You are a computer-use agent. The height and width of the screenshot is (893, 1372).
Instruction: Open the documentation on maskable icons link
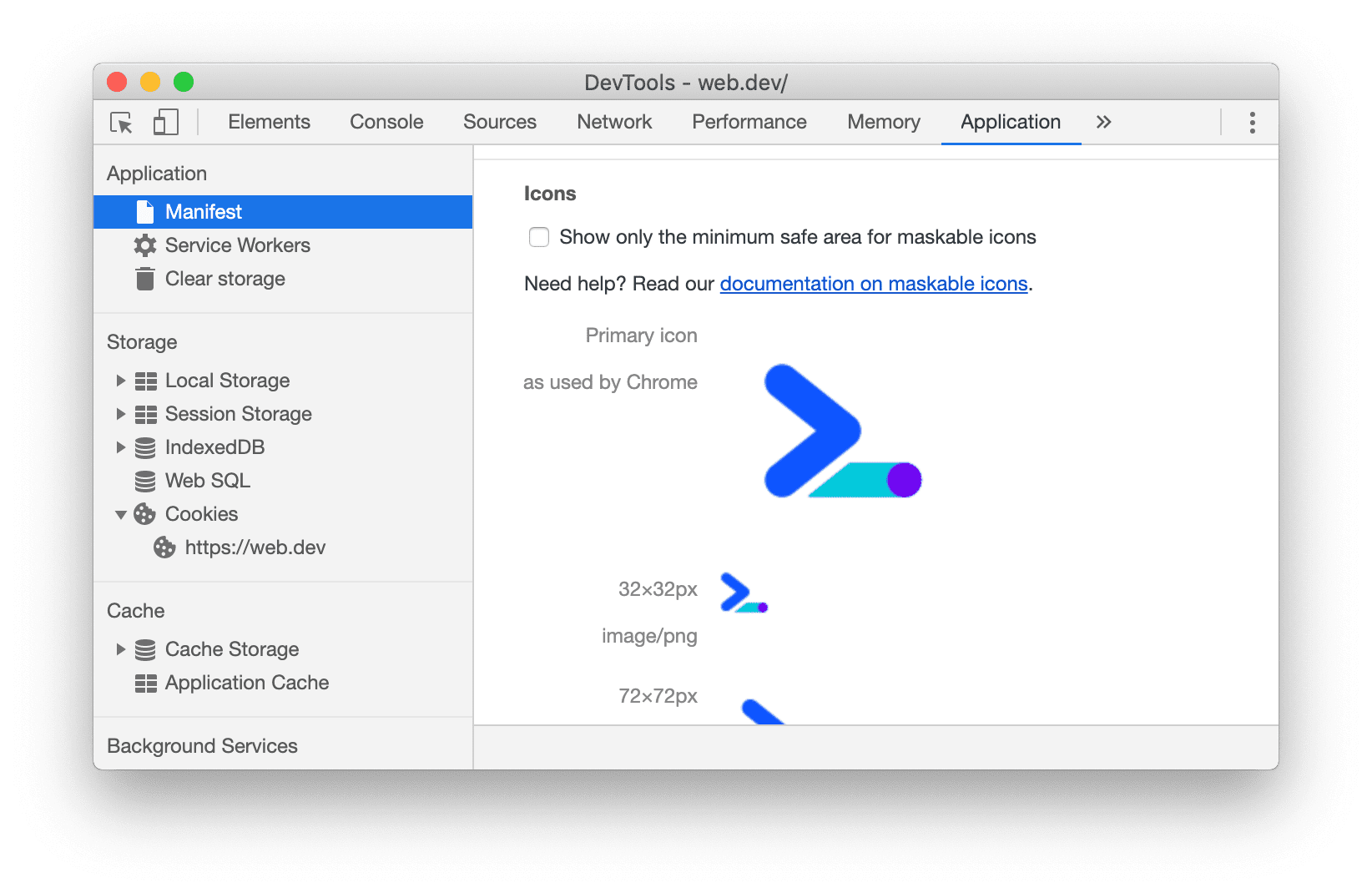click(x=873, y=284)
